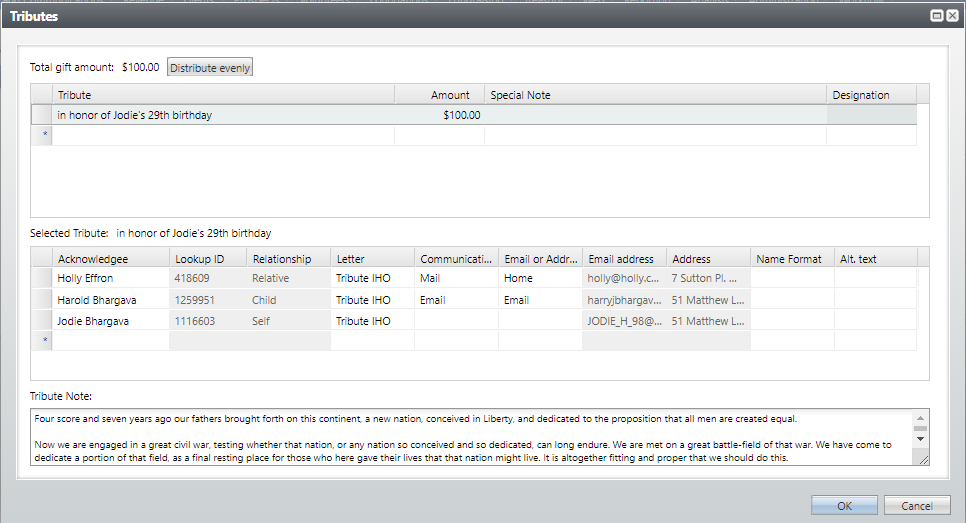Open the Letter cell for Harold Bhargava

(x=372, y=300)
